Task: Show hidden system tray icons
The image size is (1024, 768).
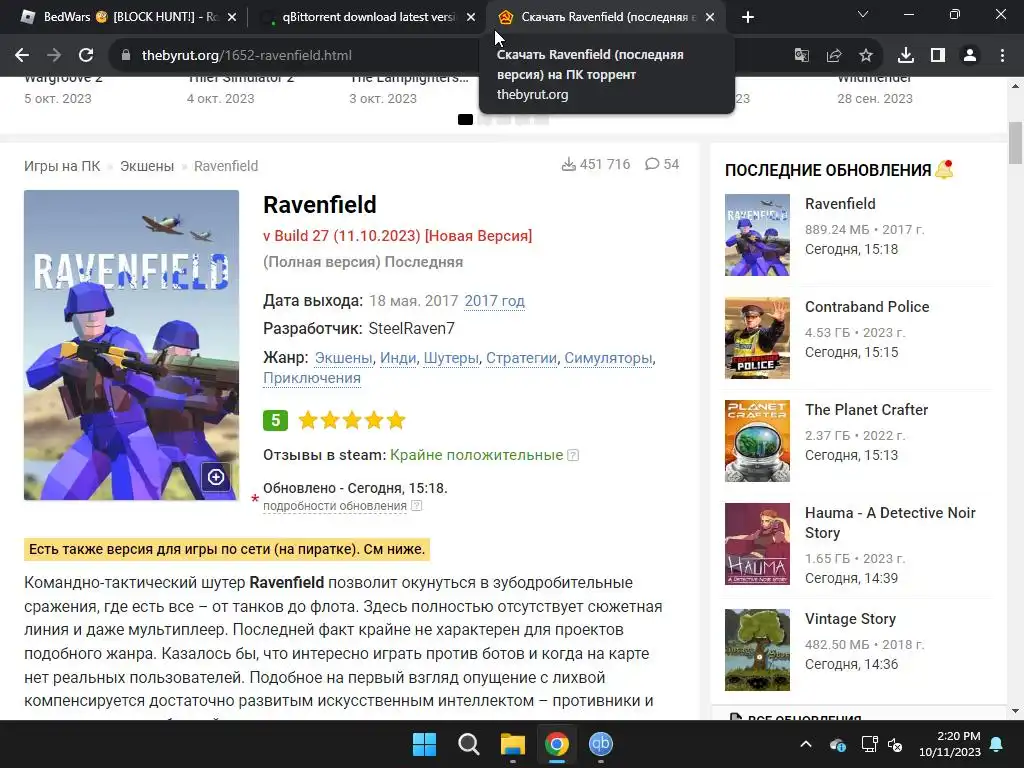Action: coord(806,744)
